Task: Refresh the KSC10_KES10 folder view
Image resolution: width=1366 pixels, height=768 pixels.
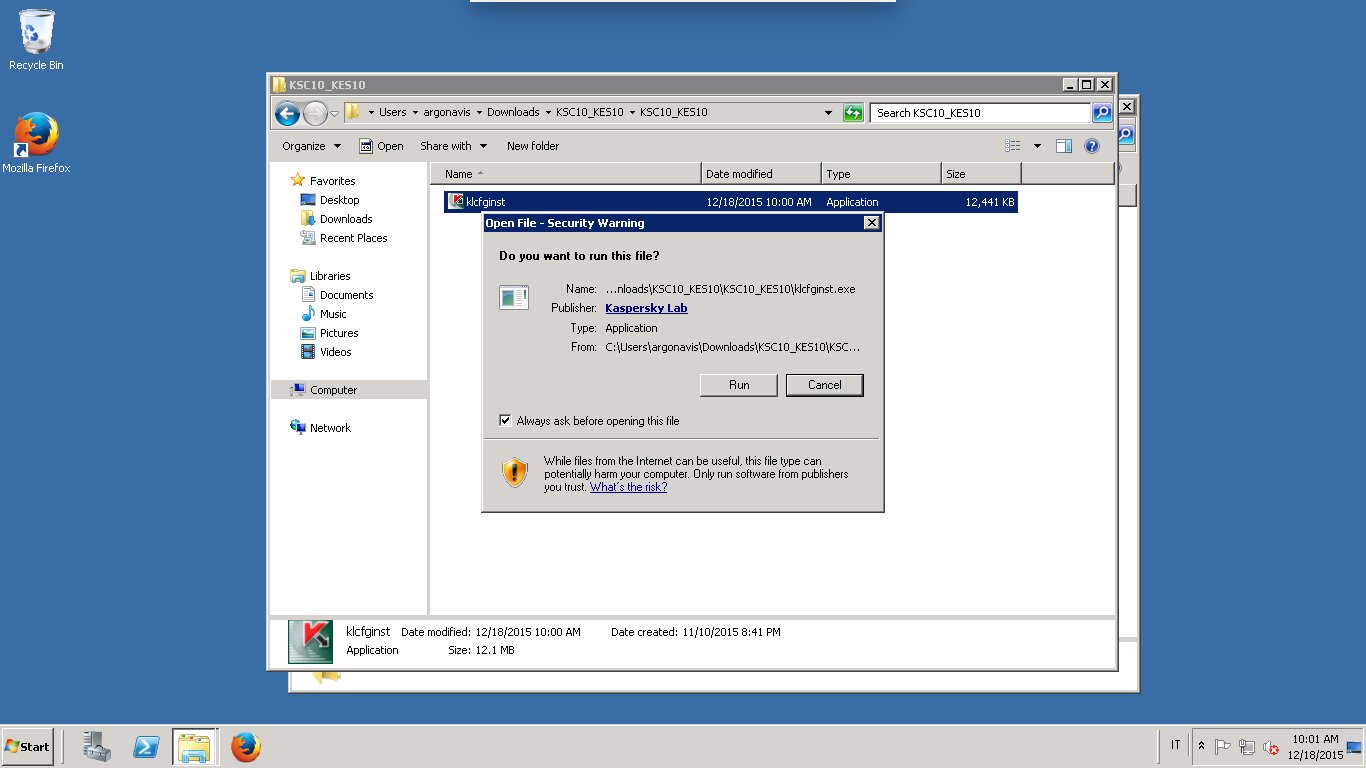Action: (x=853, y=113)
